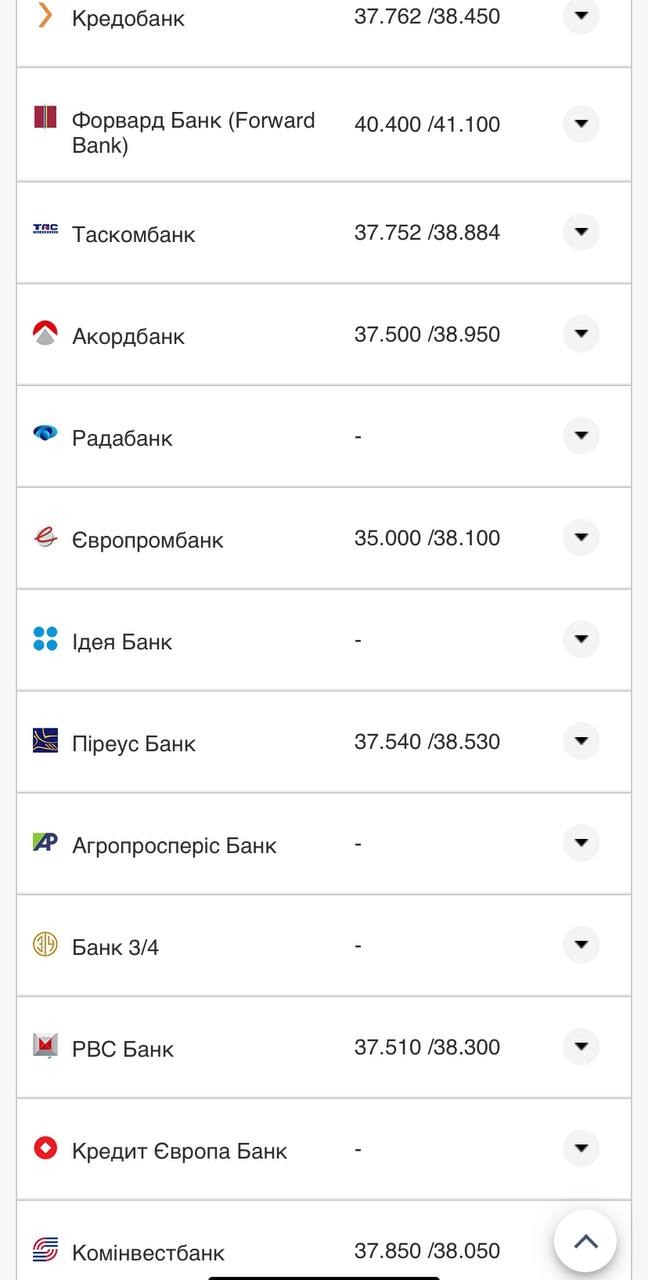Click the Банк 3/4 gold logo
This screenshot has height=1280, width=648.
pos(45,944)
